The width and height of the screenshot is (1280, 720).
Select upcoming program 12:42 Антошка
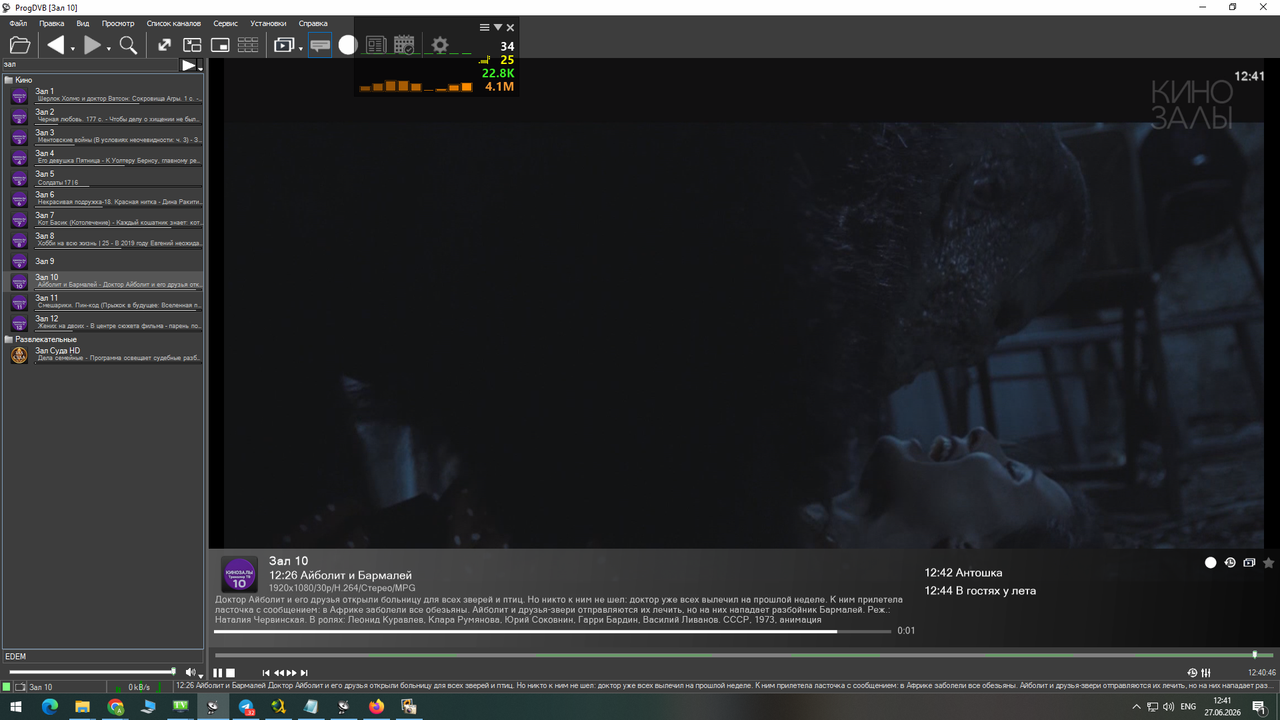(963, 573)
